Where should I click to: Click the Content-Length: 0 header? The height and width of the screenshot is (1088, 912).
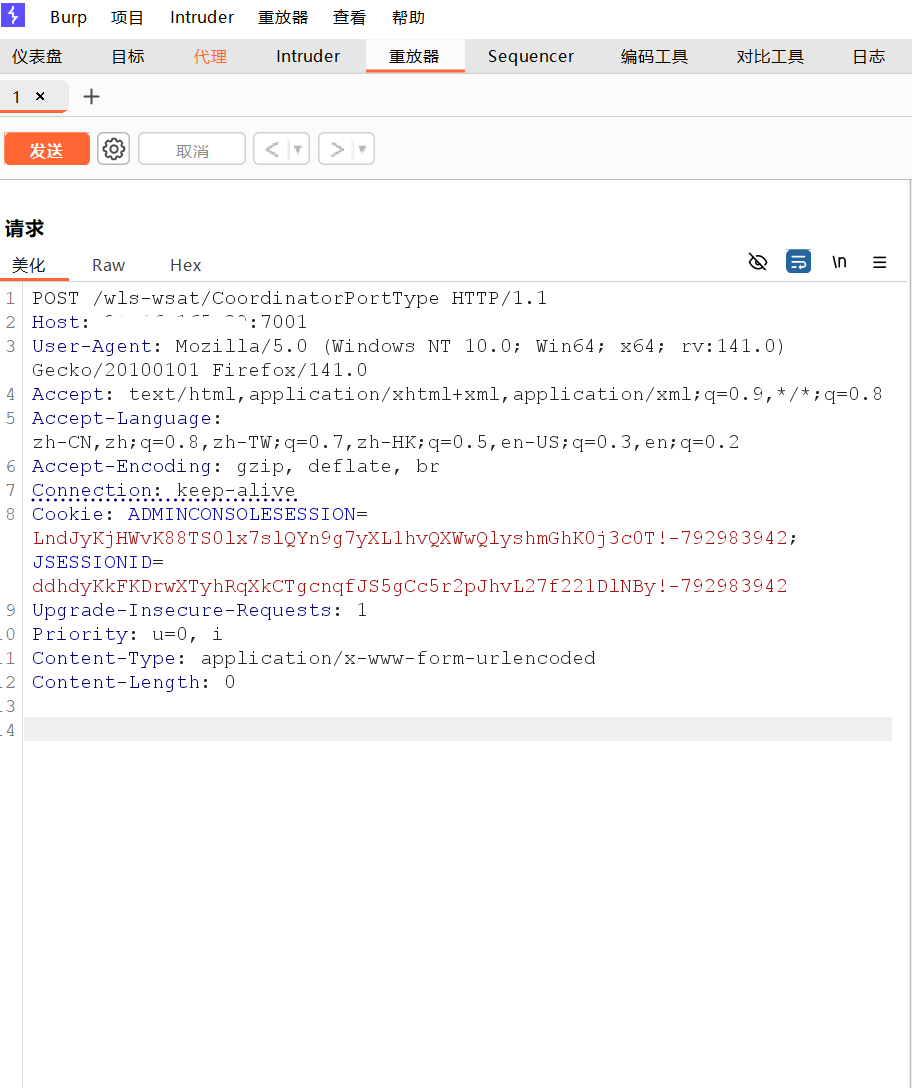point(133,683)
